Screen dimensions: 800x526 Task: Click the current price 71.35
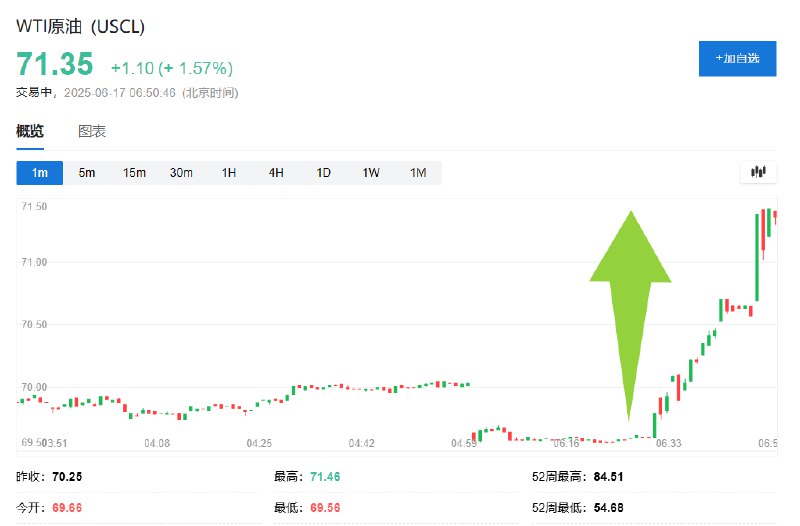(55, 64)
